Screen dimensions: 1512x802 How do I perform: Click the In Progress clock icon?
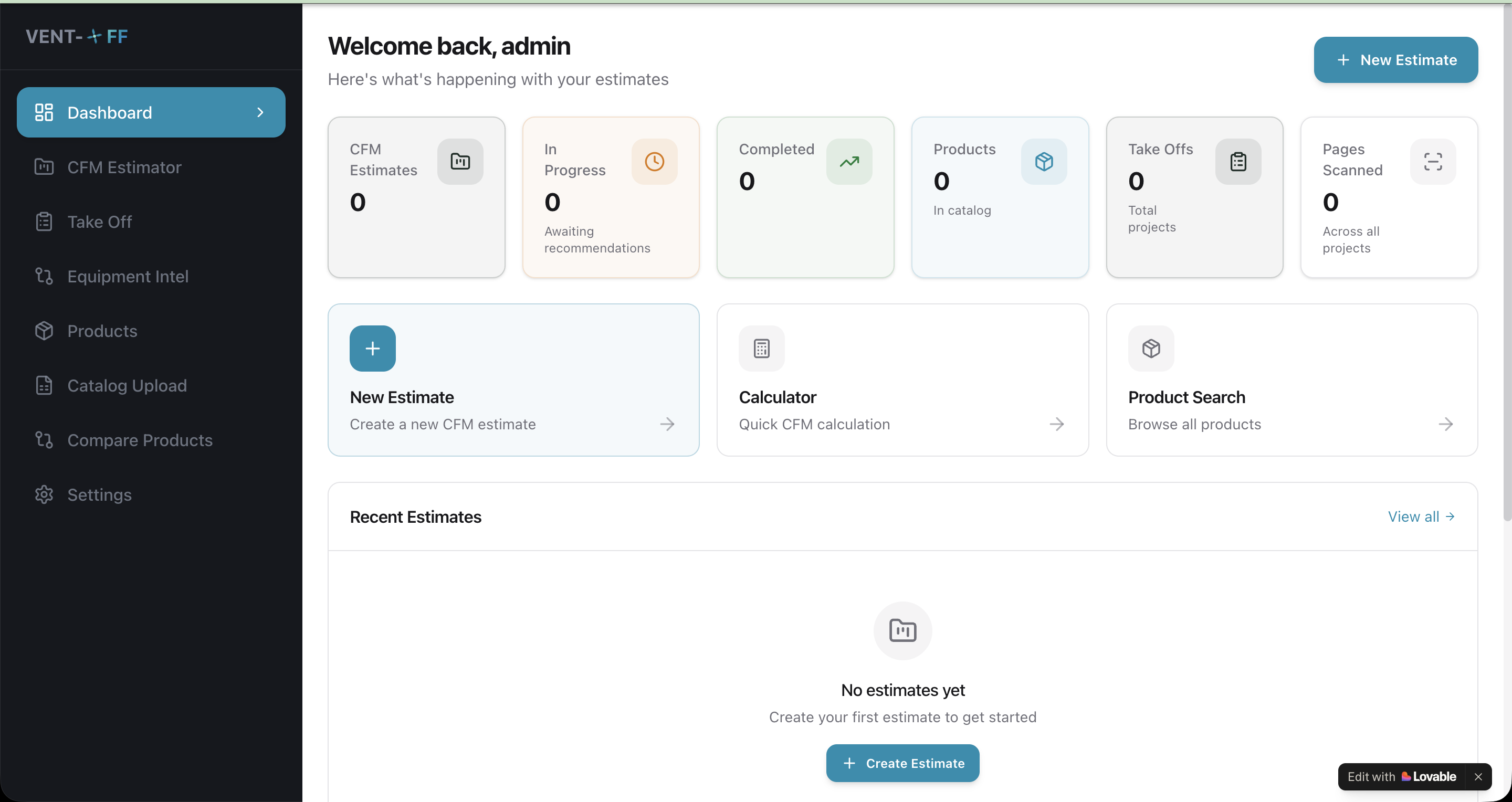point(654,161)
